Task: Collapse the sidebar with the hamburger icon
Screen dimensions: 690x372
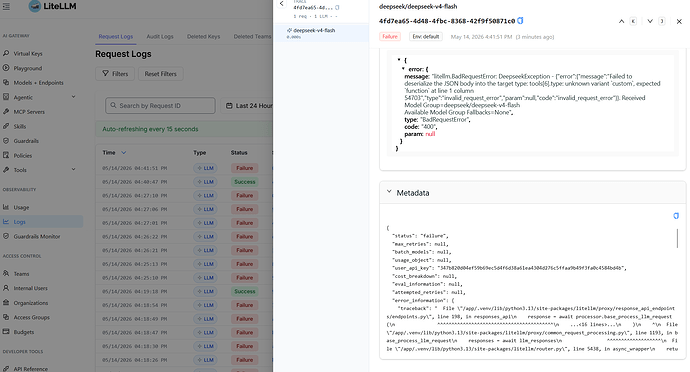Action: (6, 6)
